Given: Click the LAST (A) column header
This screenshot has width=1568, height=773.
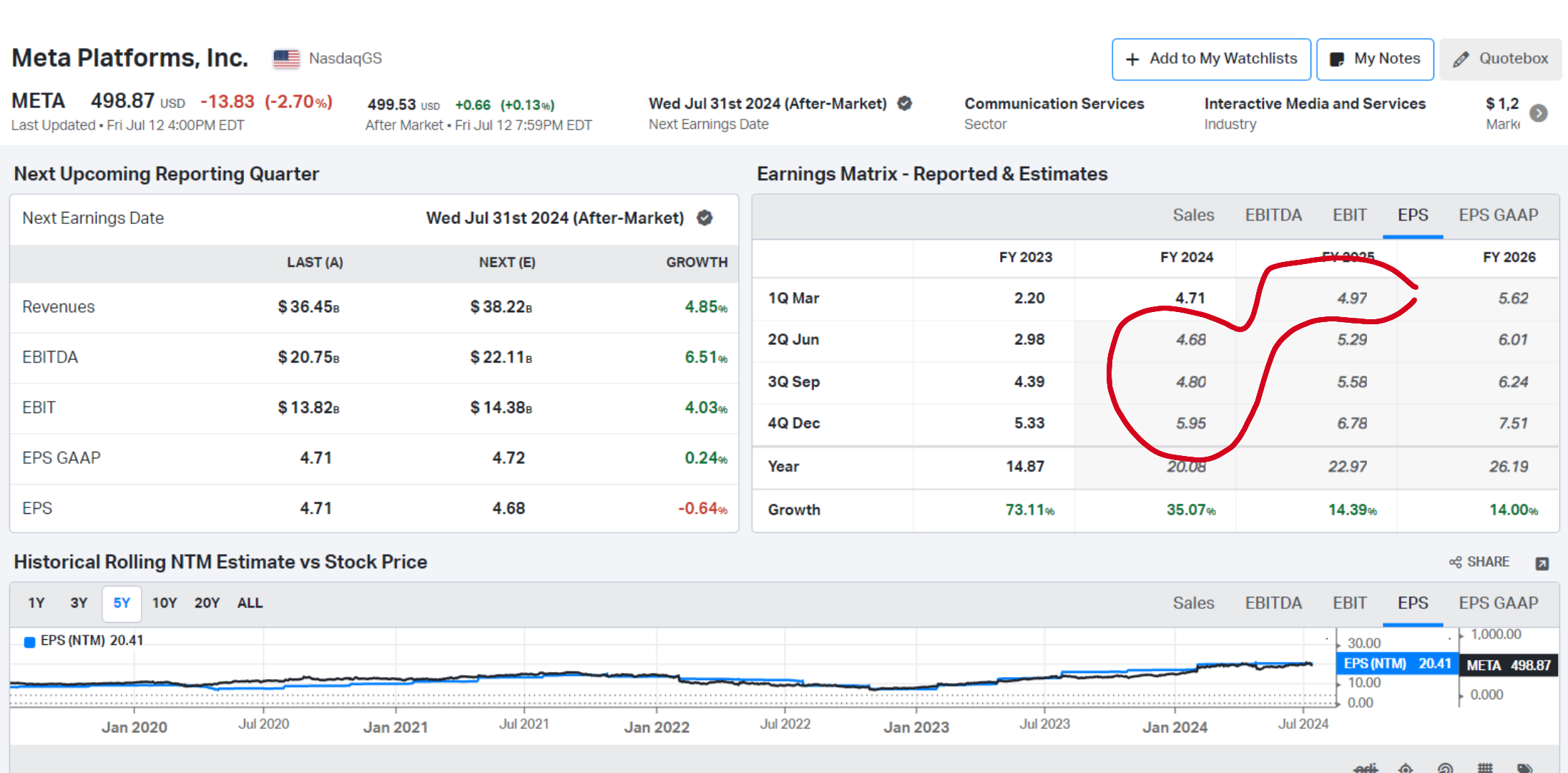Looking at the screenshot, I should click(315, 263).
